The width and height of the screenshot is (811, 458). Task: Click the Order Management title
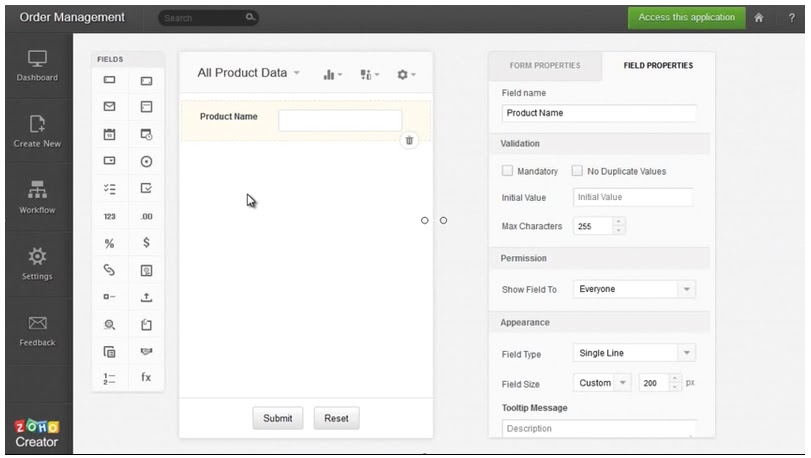[72, 17]
